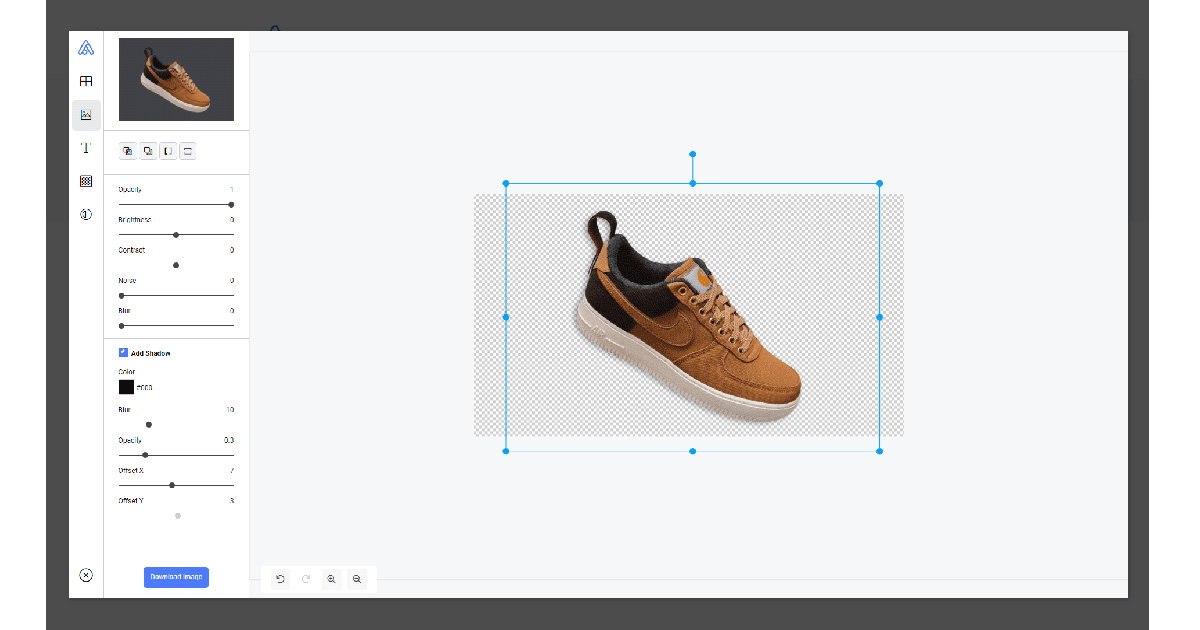Click the top-left selection resize handle
This screenshot has height=630, width=1200.
(x=506, y=183)
